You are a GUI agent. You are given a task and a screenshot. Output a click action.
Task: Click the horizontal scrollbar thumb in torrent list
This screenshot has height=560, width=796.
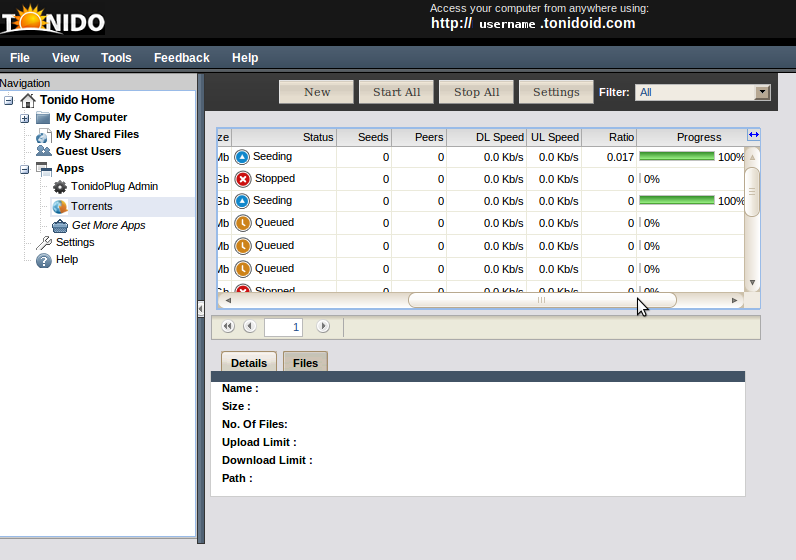point(541,300)
